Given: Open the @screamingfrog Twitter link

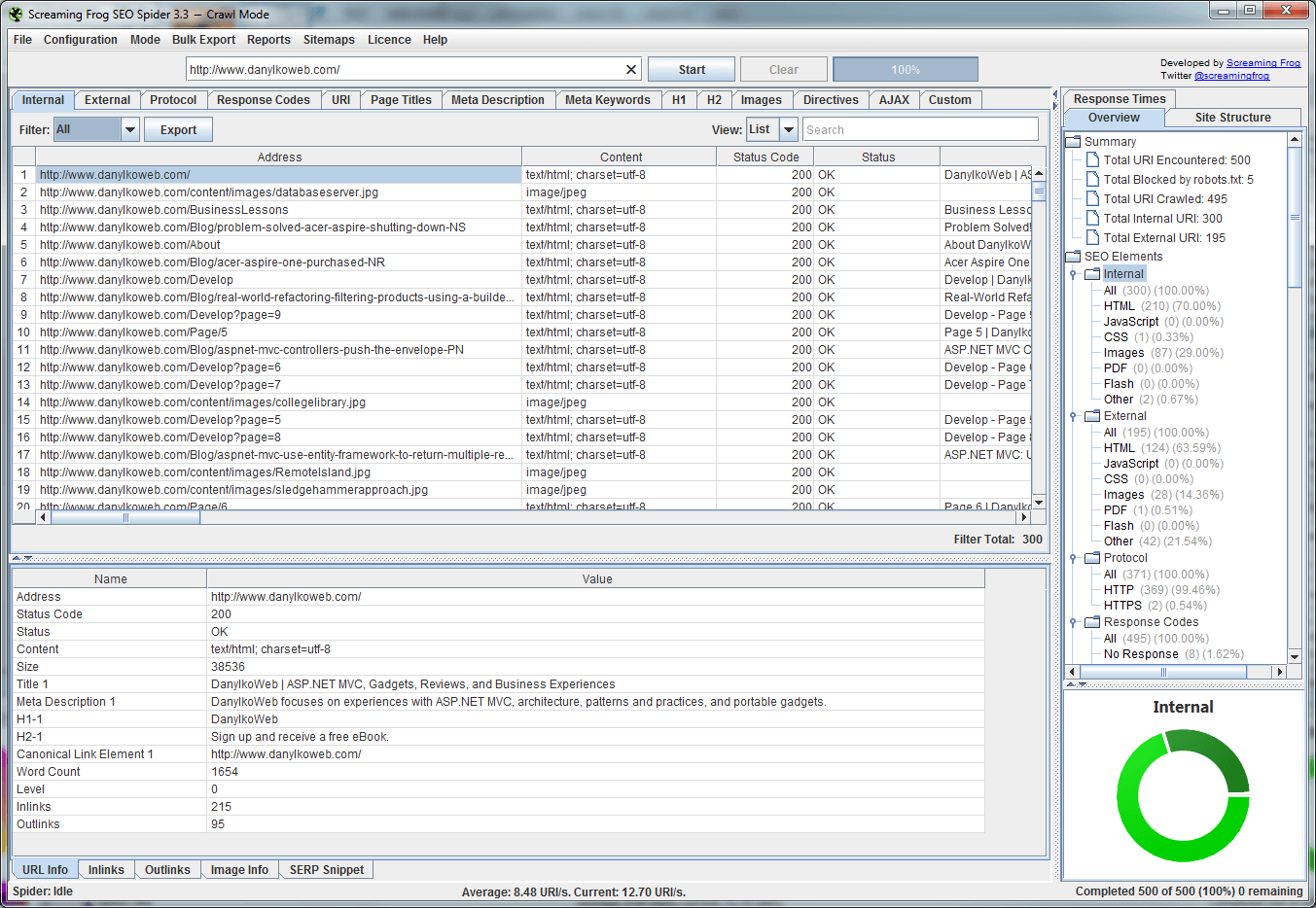Looking at the screenshot, I should pos(1231,76).
